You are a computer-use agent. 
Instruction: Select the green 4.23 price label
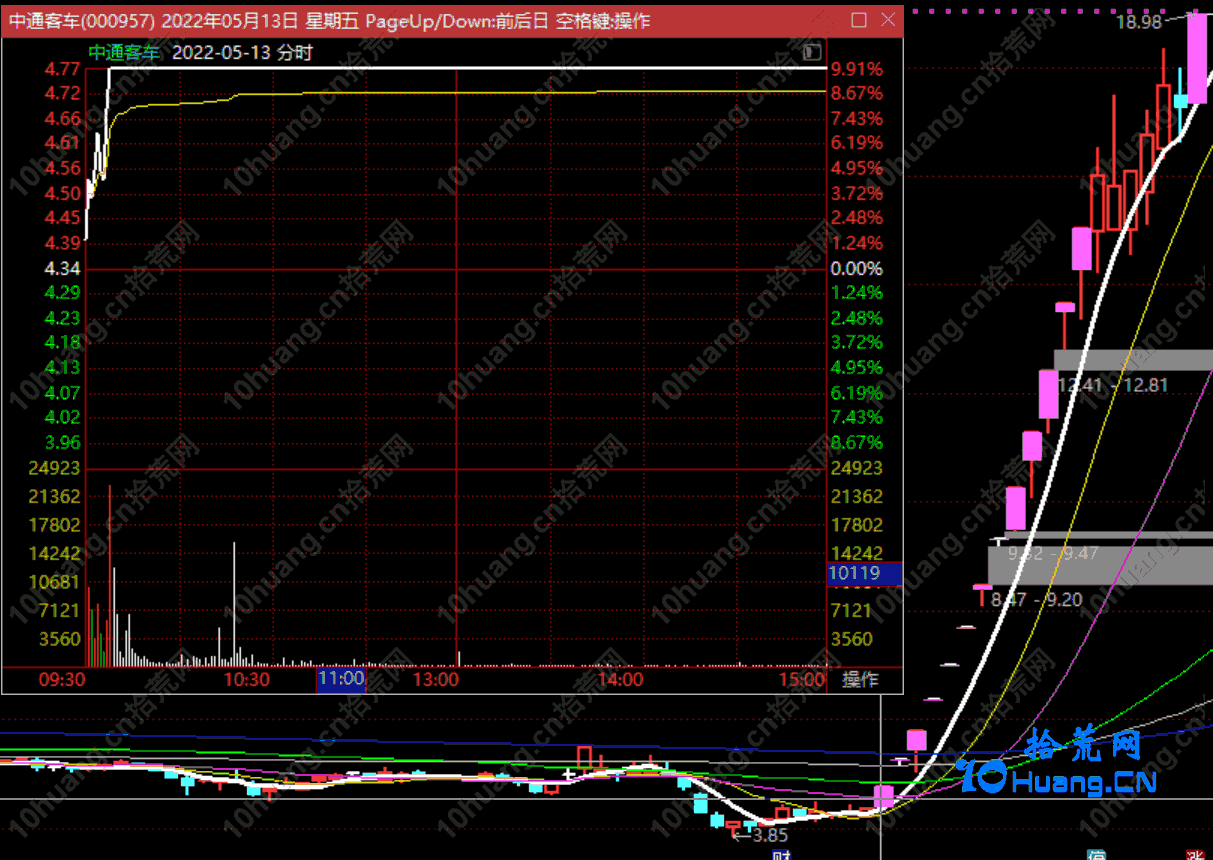(x=63, y=318)
